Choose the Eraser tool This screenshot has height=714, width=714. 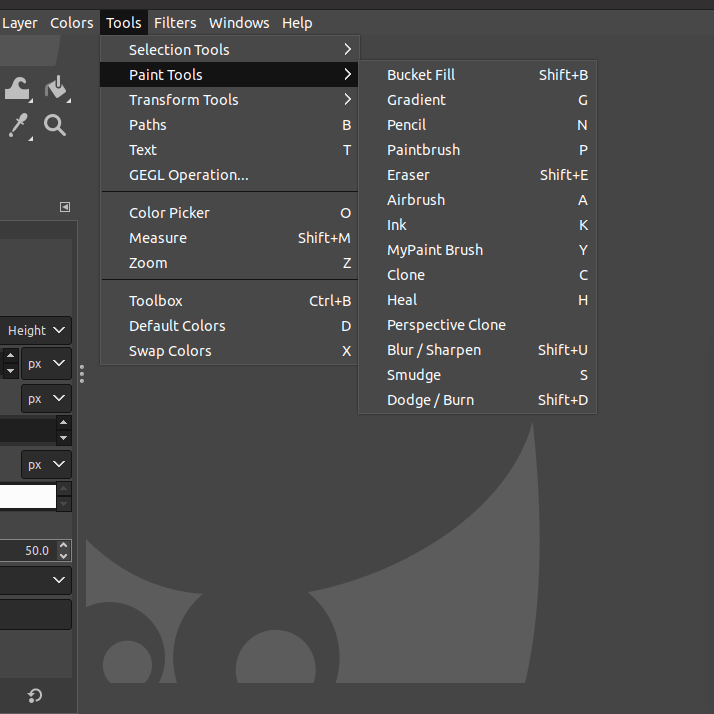click(x=478, y=175)
